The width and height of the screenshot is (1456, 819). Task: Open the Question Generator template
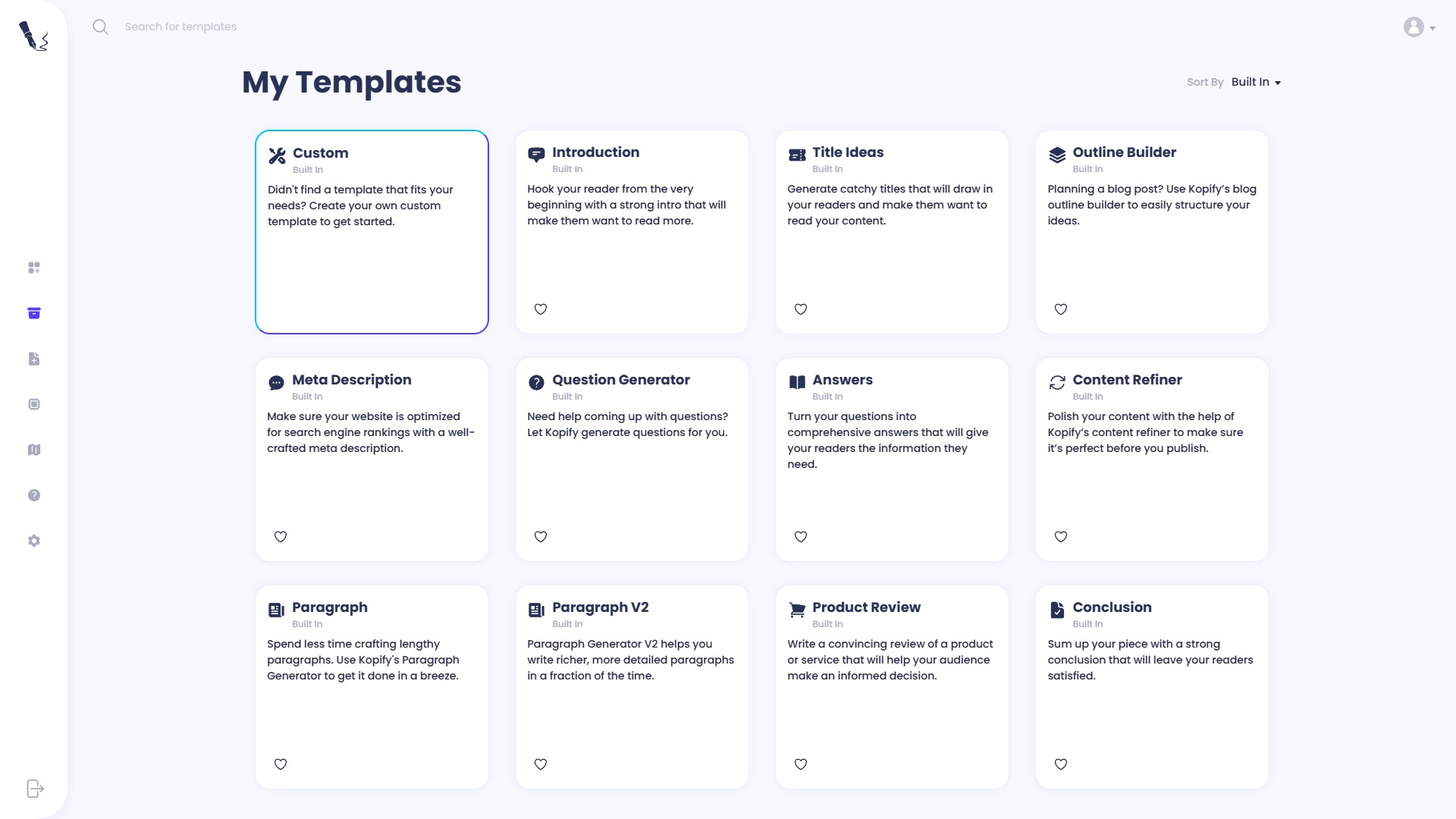click(632, 460)
